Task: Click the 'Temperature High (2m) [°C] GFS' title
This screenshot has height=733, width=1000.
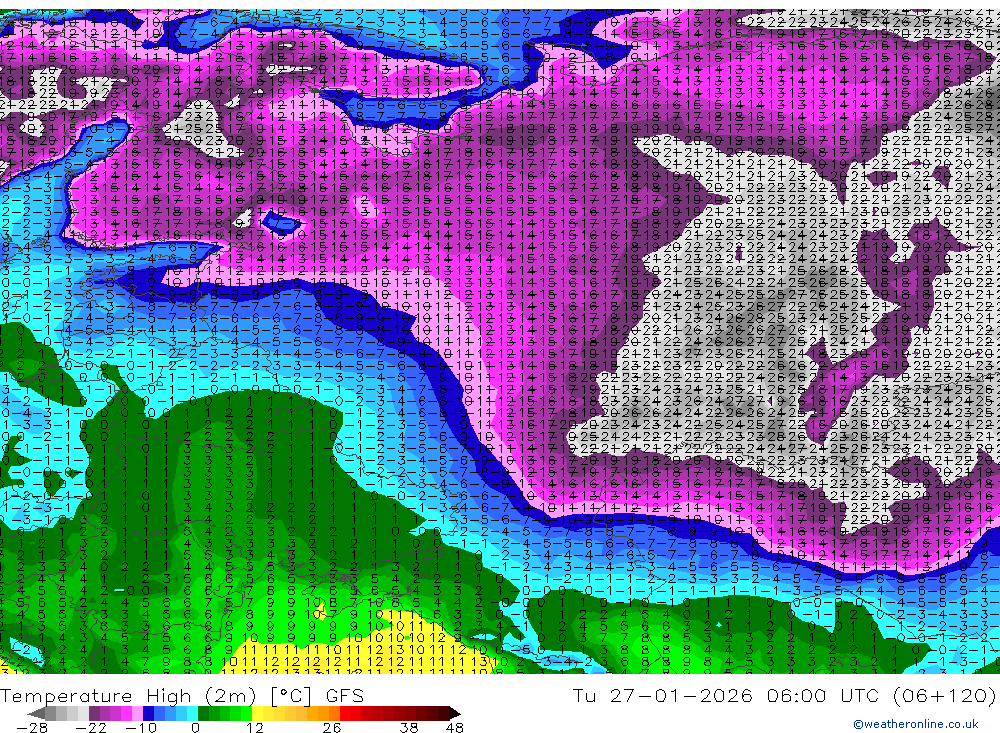Action: pyautogui.click(x=182, y=695)
